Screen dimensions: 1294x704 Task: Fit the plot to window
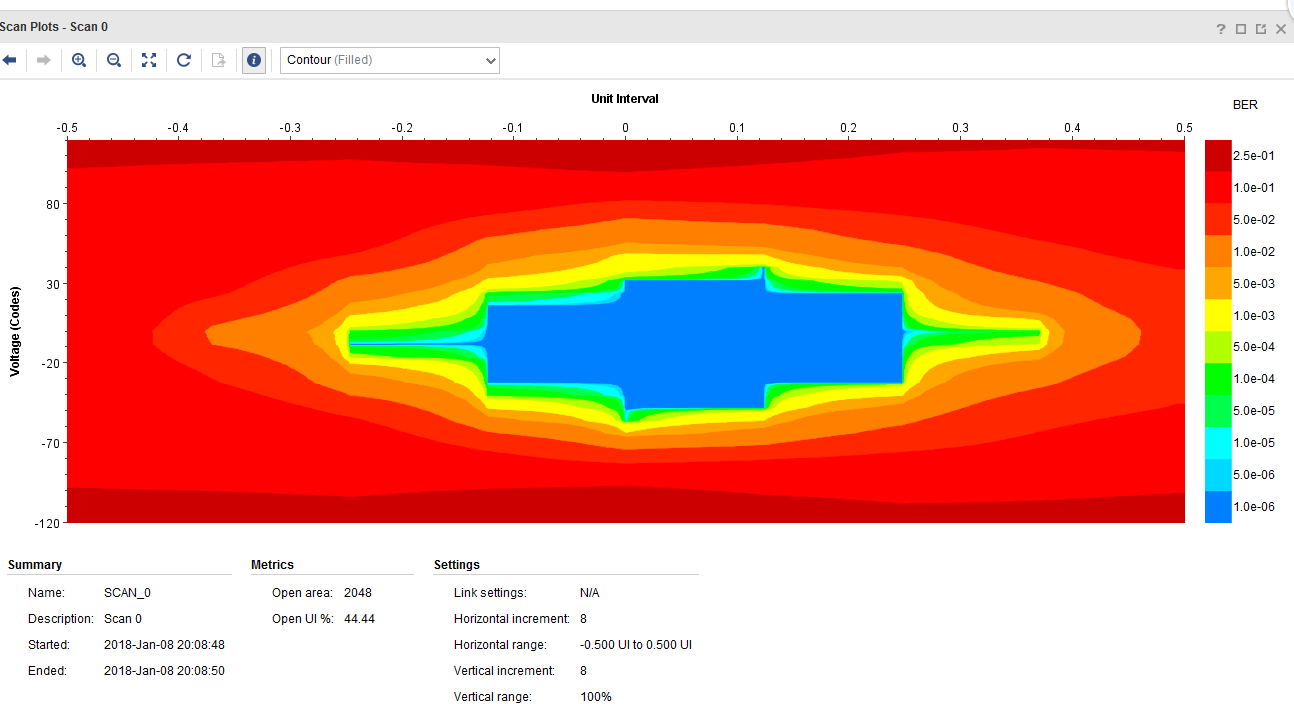(x=149, y=60)
